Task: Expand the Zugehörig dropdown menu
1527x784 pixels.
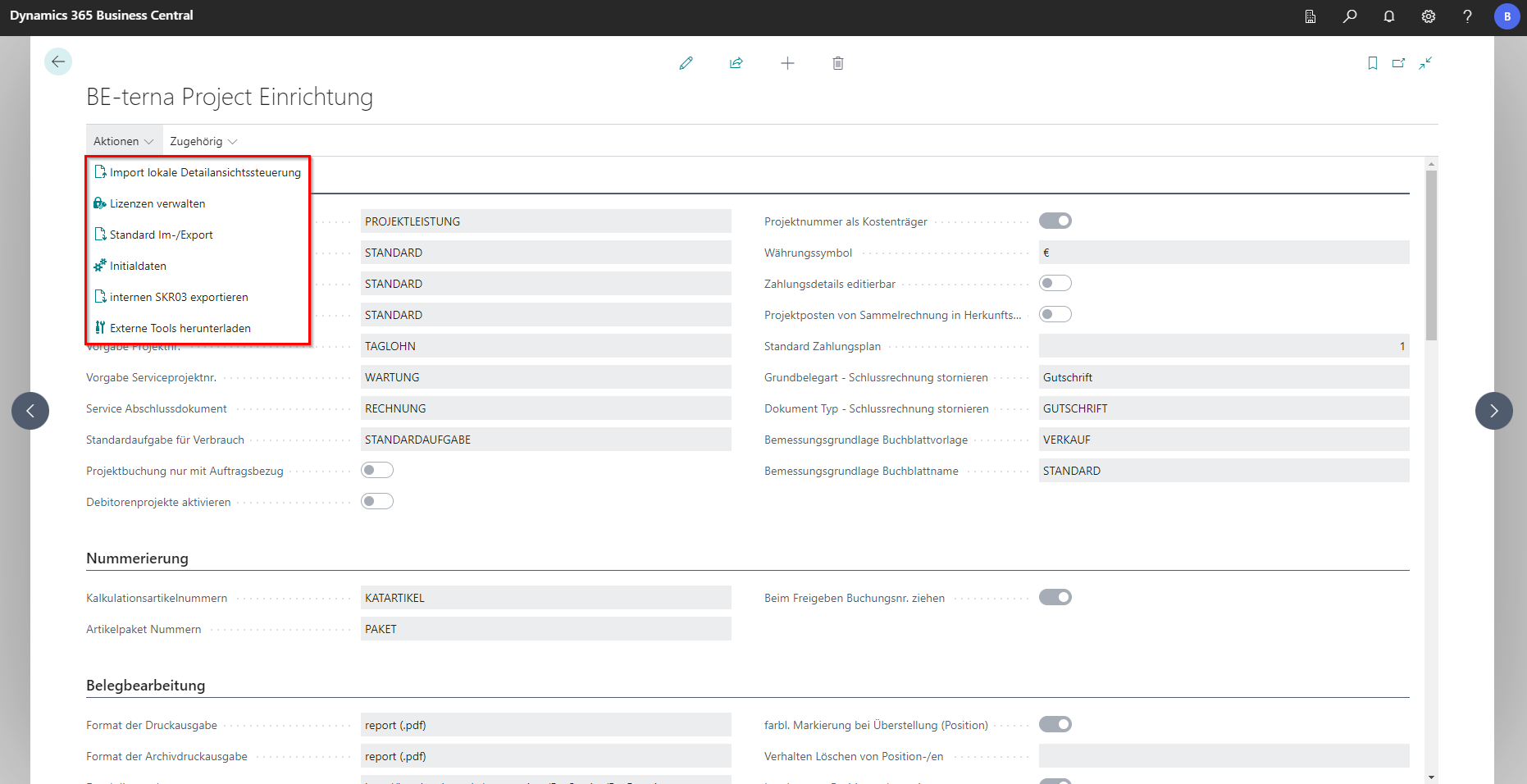Action: 203,141
